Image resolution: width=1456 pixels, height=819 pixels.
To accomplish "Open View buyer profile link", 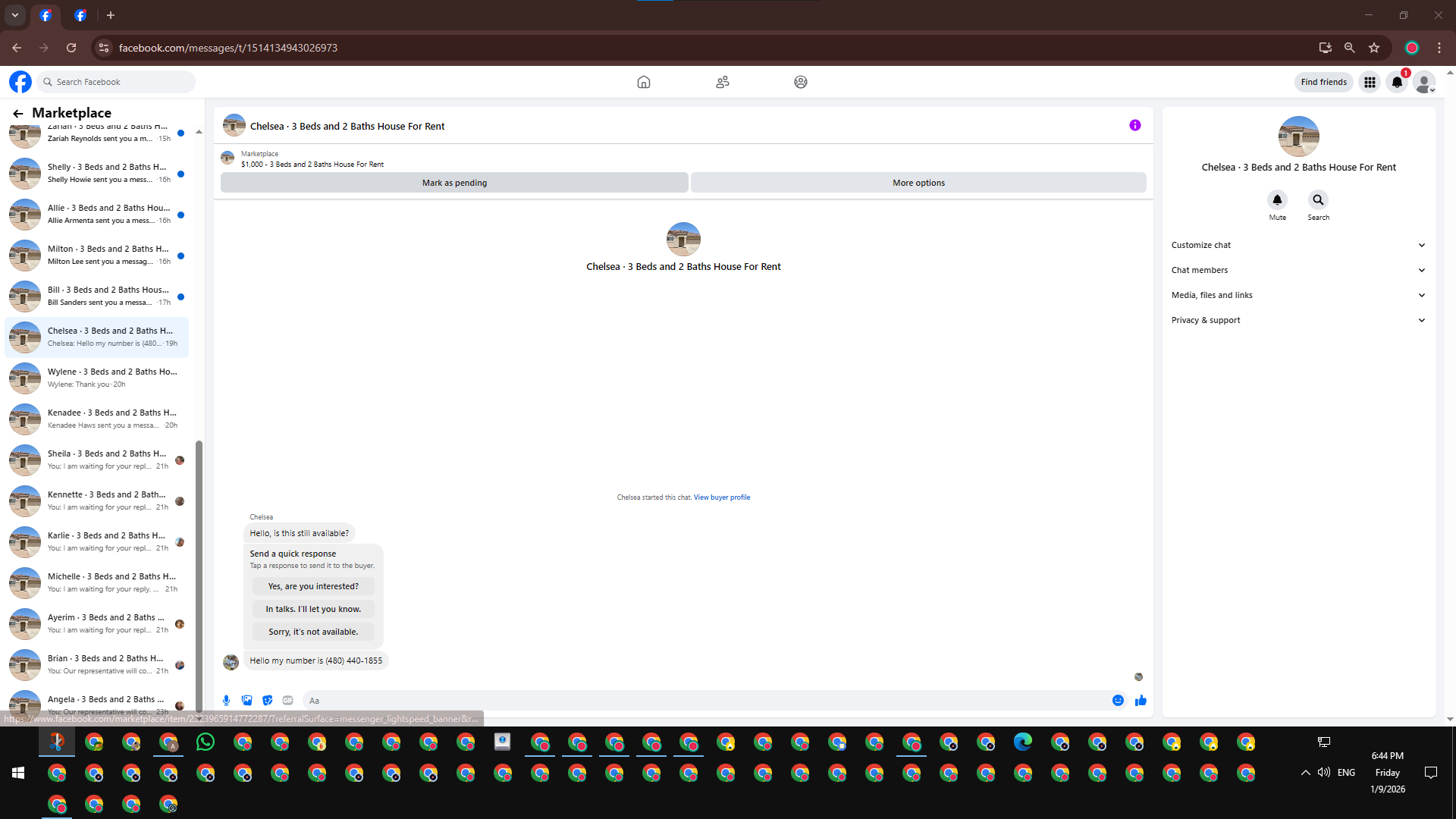I will point(721,497).
